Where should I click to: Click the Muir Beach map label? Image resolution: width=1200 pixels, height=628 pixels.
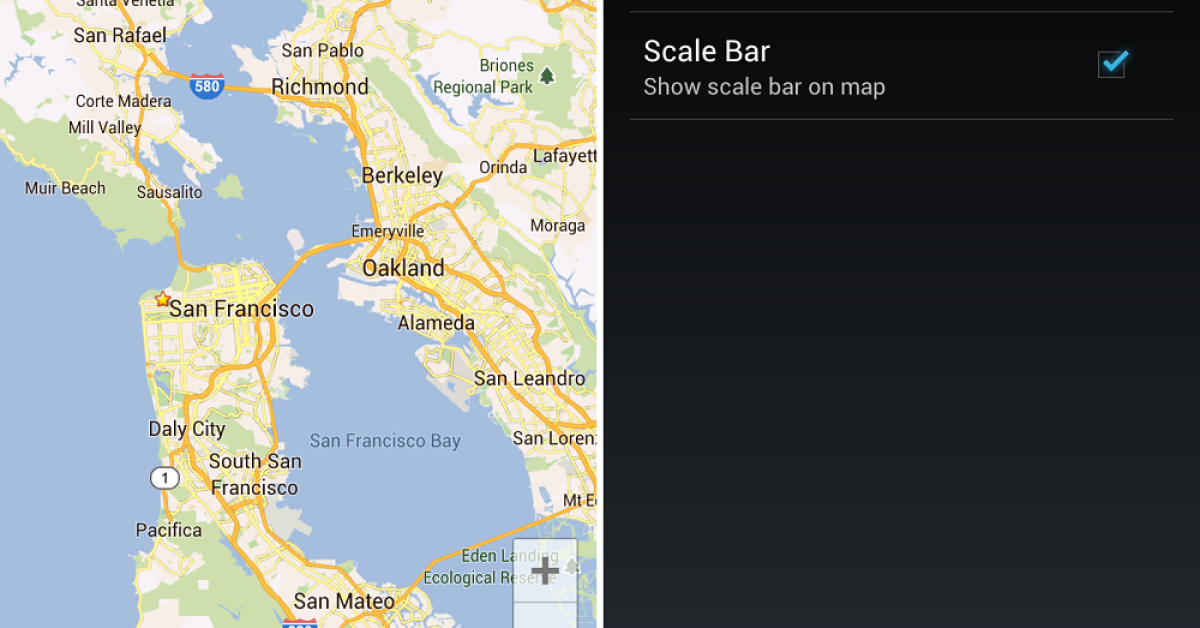(65, 188)
